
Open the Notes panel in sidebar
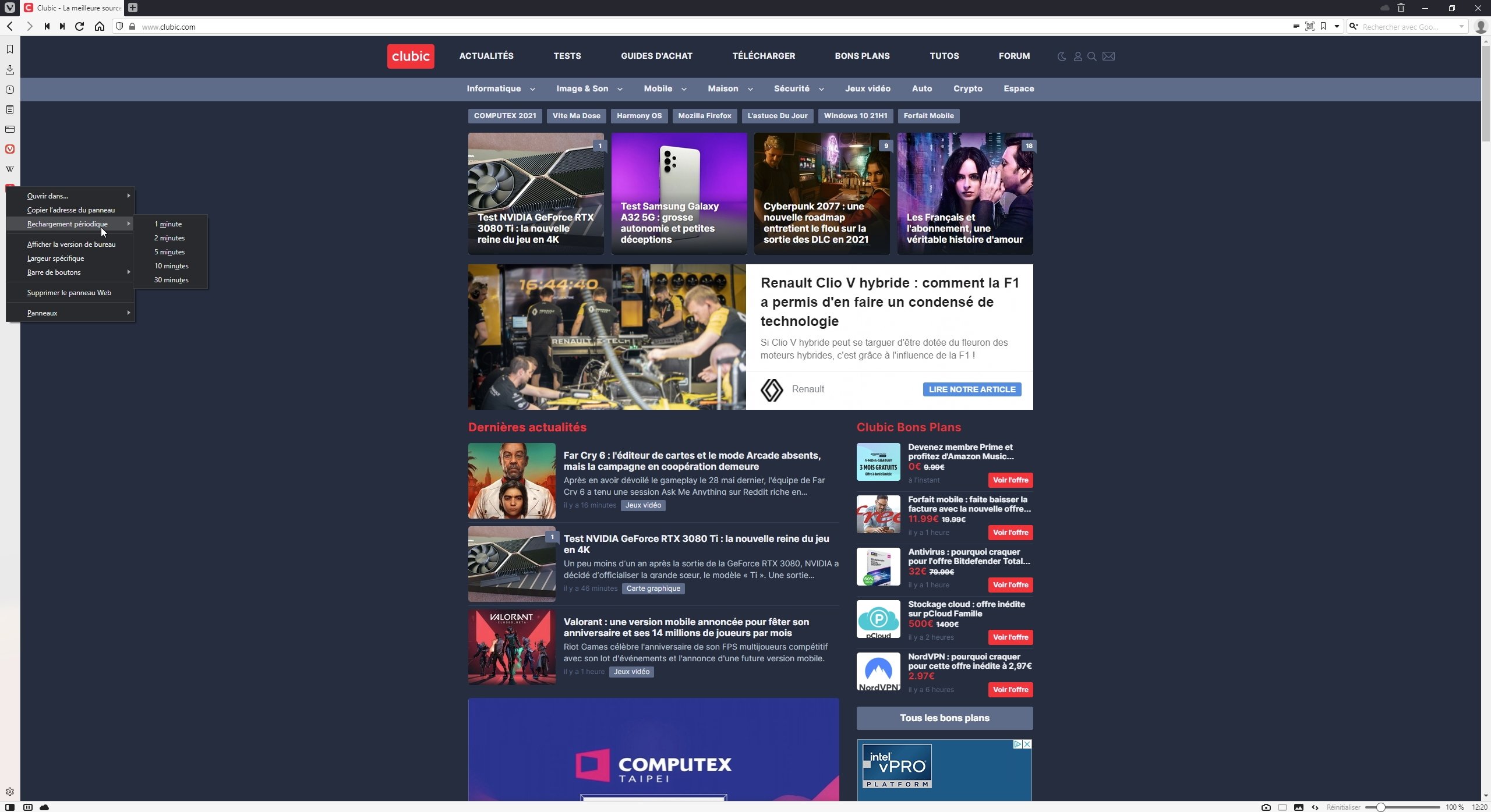10,109
